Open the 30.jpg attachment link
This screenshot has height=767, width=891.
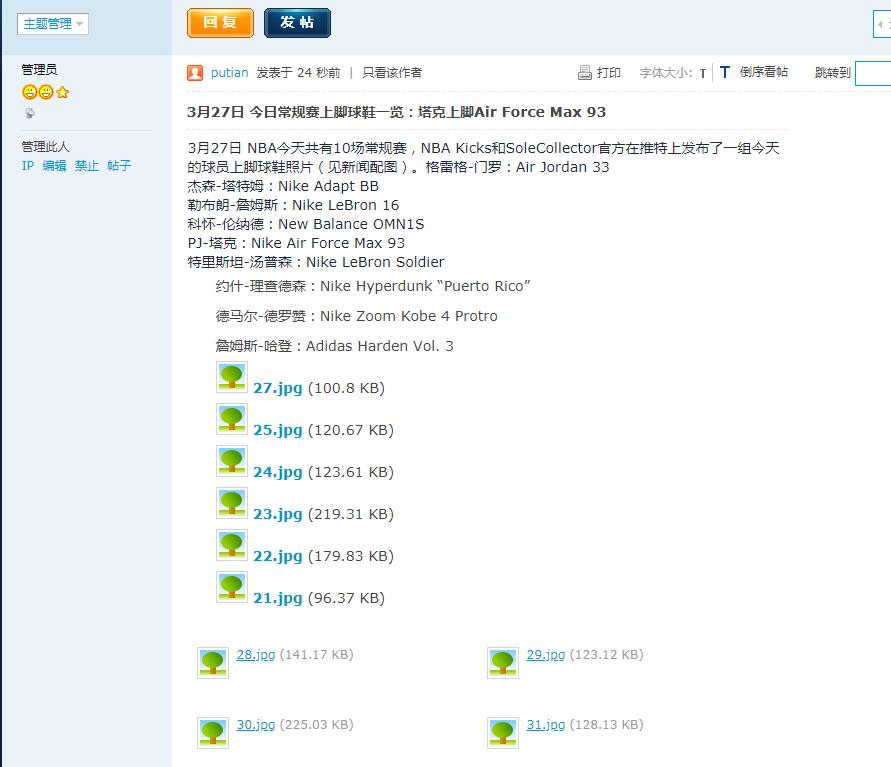pos(256,725)
